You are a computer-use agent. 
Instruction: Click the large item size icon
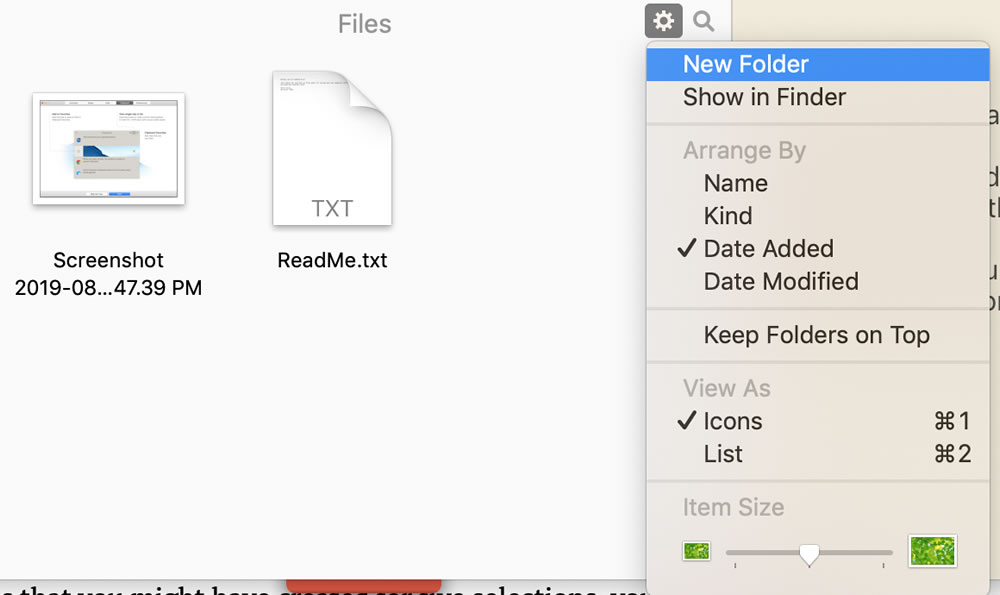[932, 551]
